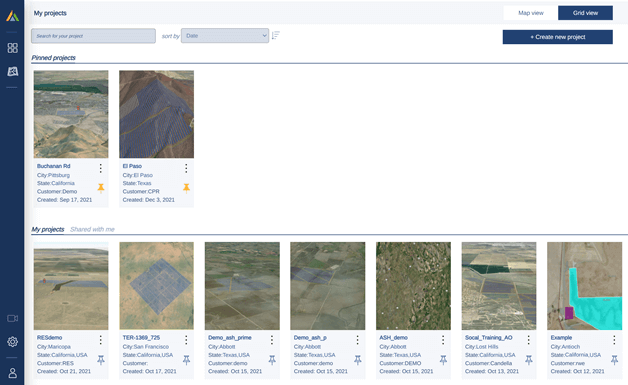Click 'Customer:Candela' text
Viewport: 628px width, 385px height.
pos(489,363)
